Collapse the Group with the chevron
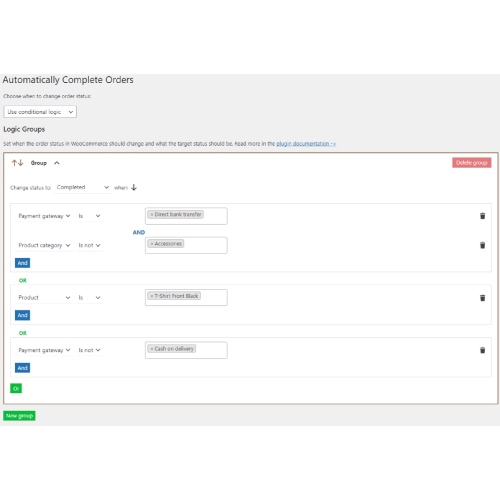 [x=57, y=163]
